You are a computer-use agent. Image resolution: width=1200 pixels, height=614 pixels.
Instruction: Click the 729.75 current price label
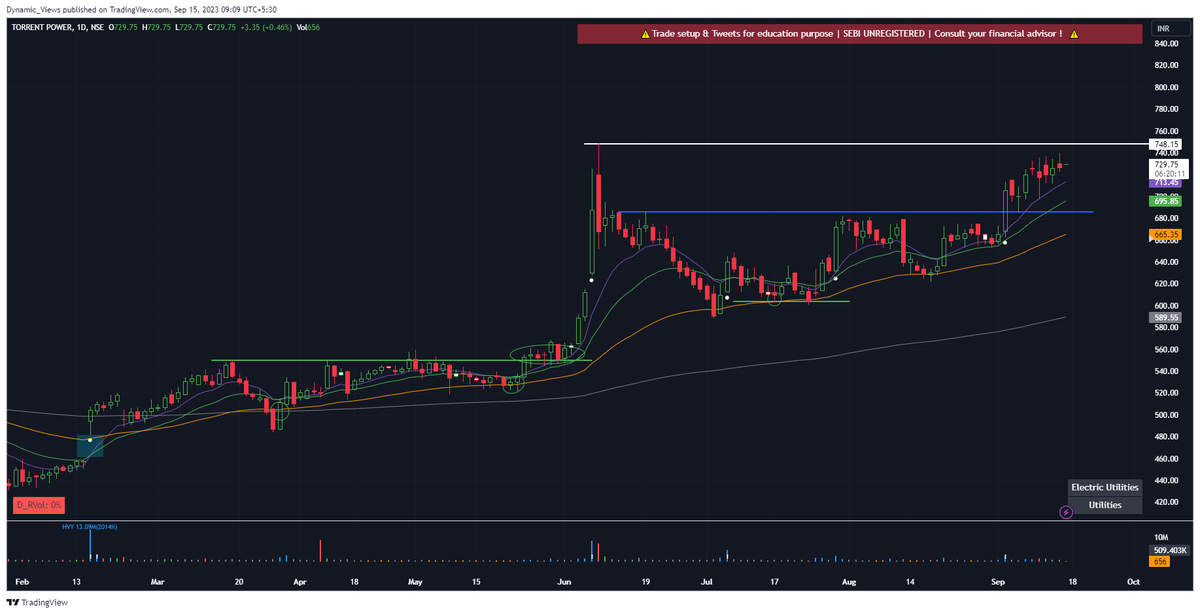1167,164
